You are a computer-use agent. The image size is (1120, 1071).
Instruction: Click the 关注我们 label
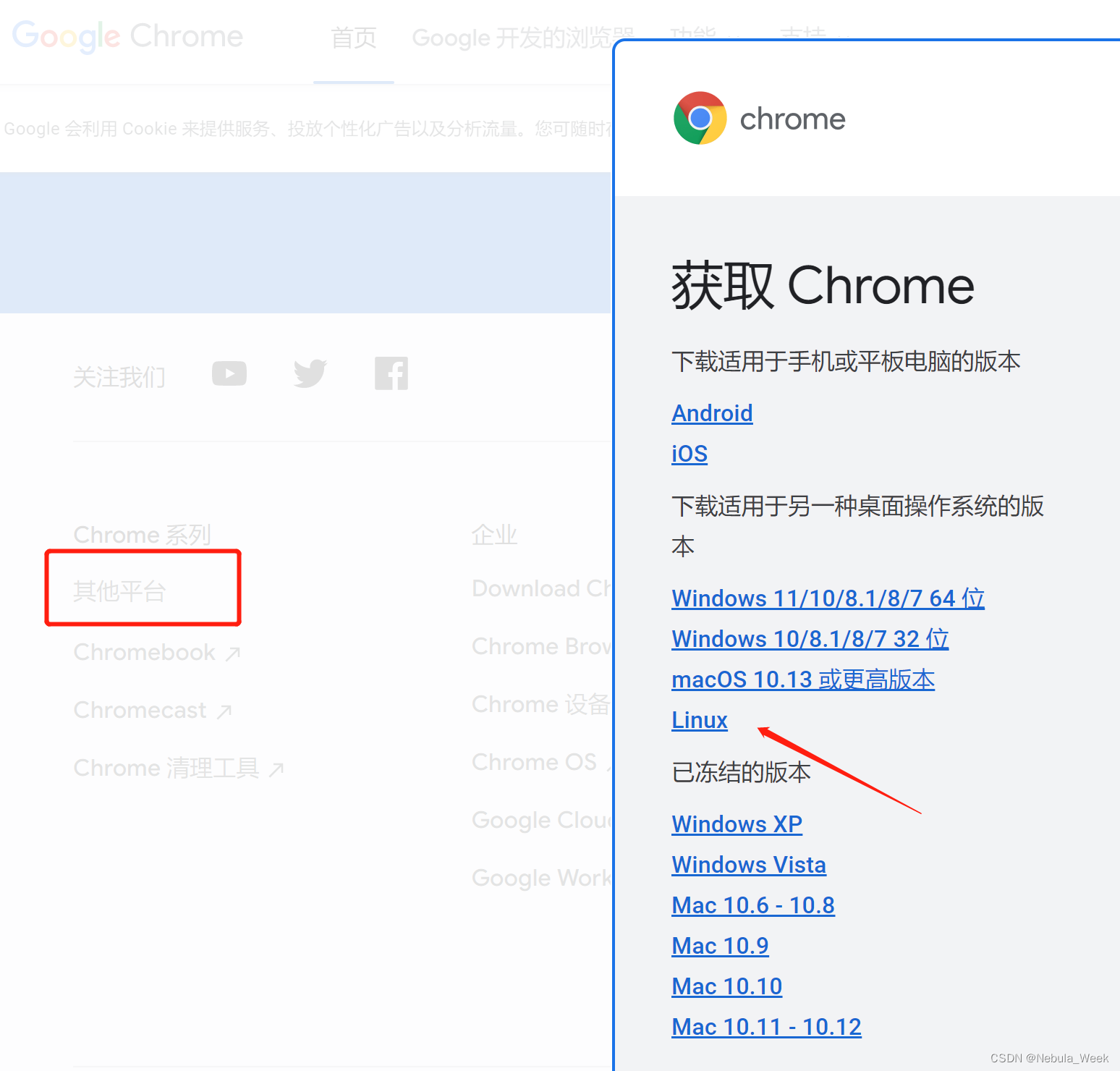tap(119, 377)
